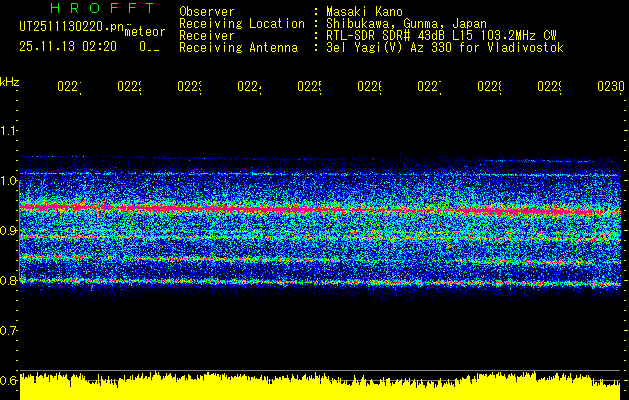This screenshot has height=400, width=629.
Task: Select the RTL-SDR SDR# 103.2MHz receiver text
Action: [x=441, y=36]
